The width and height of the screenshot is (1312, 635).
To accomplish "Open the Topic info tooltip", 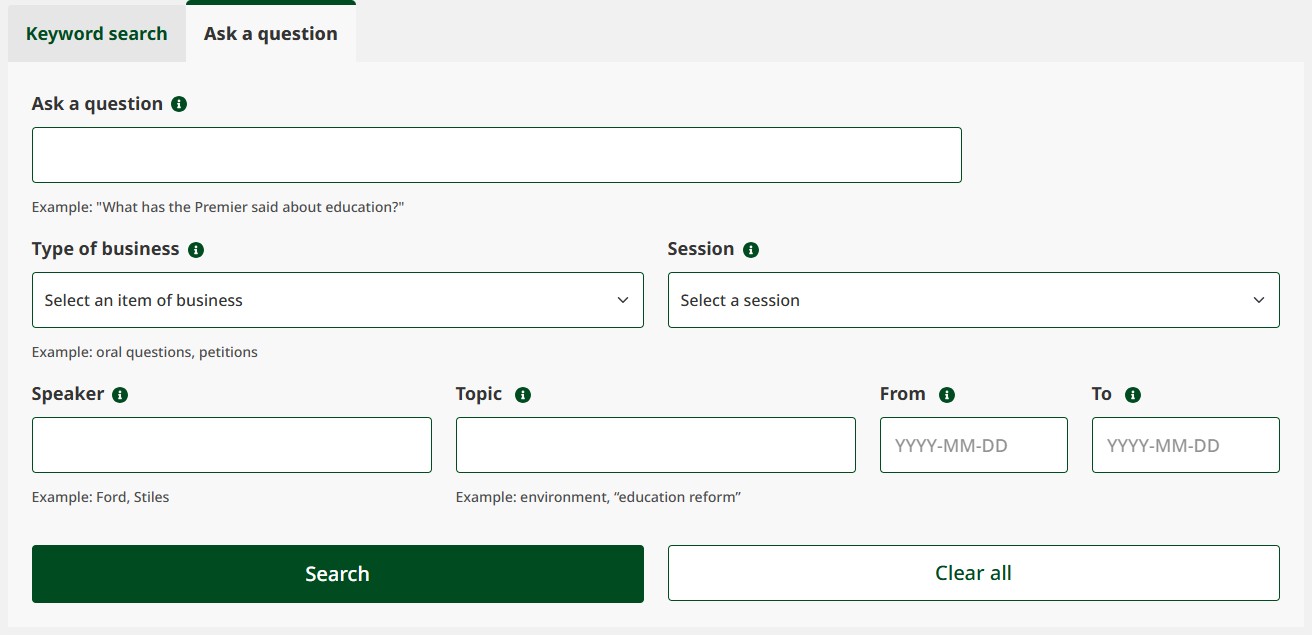I will [525, 394].
